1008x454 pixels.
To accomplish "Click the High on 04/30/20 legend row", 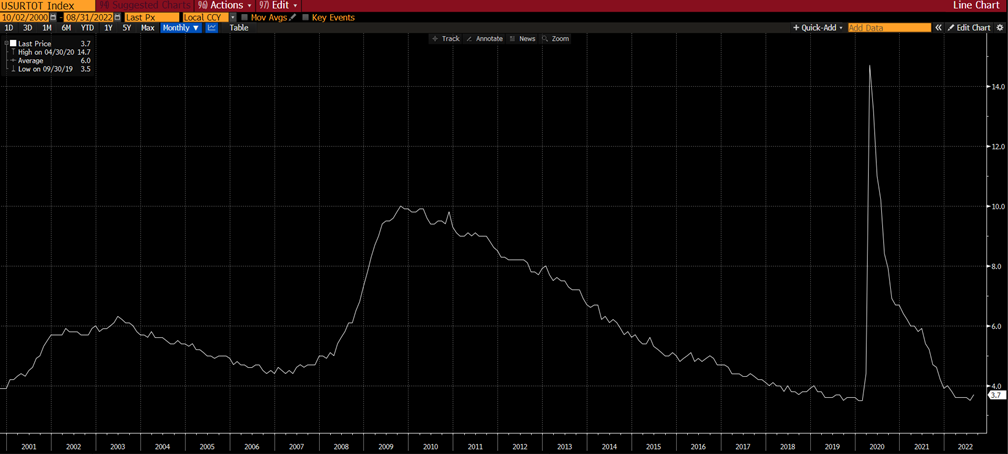I will (x=53, y=52).
